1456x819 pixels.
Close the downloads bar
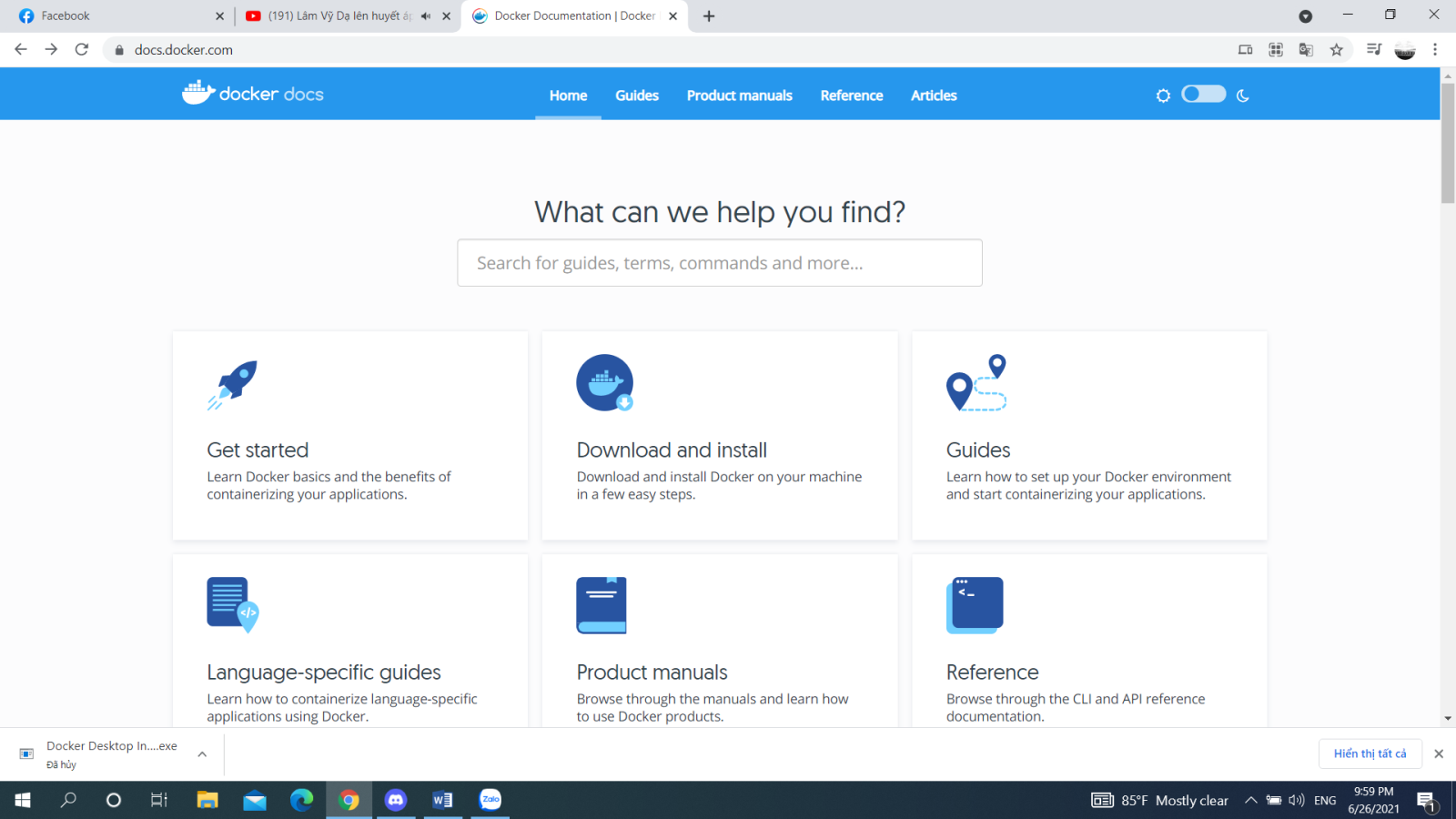1439,753
